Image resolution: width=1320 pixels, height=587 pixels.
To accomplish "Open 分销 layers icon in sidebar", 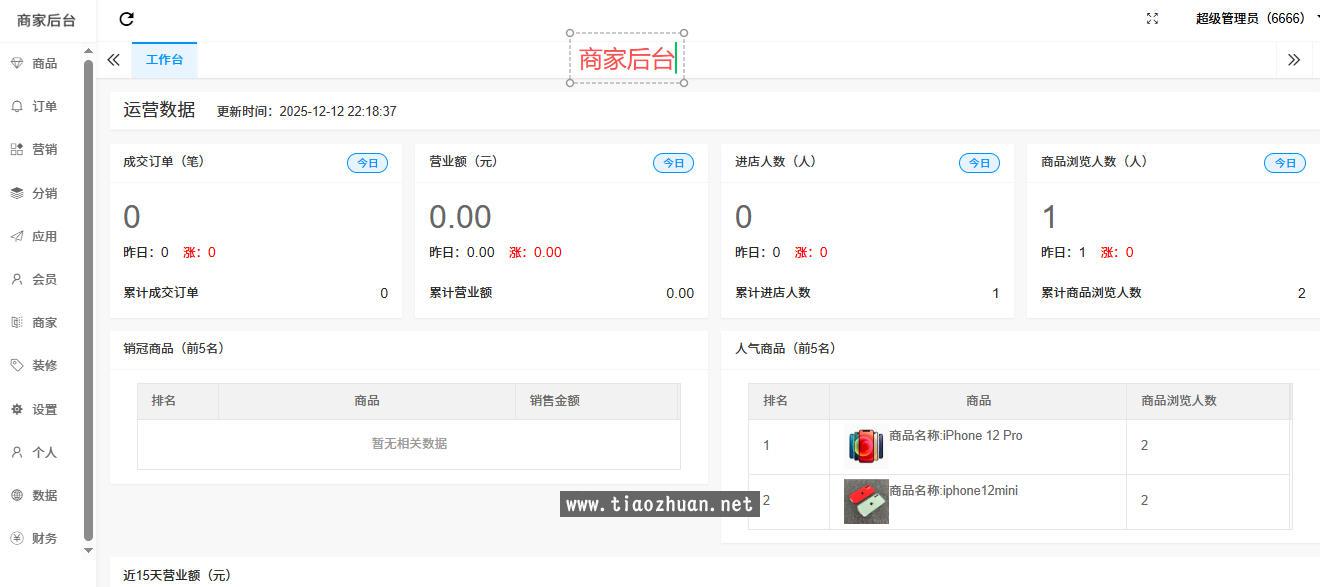I will coord(17,193).
